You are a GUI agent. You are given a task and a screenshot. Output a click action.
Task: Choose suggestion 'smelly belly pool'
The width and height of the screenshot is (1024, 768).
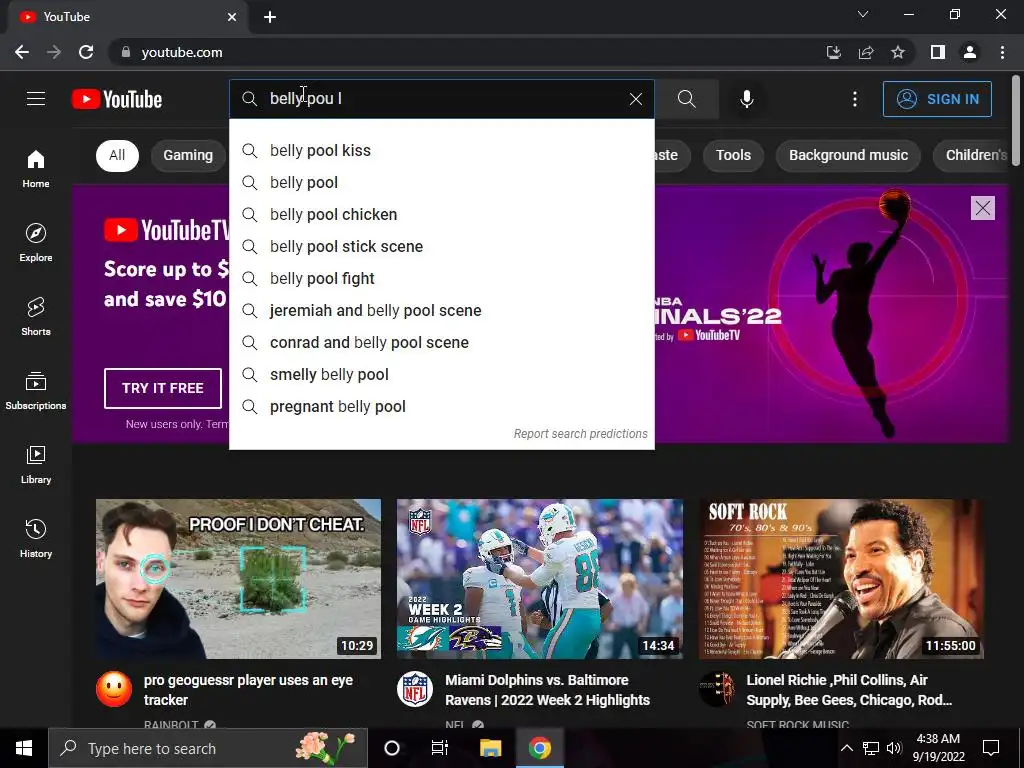click(441, 374)
